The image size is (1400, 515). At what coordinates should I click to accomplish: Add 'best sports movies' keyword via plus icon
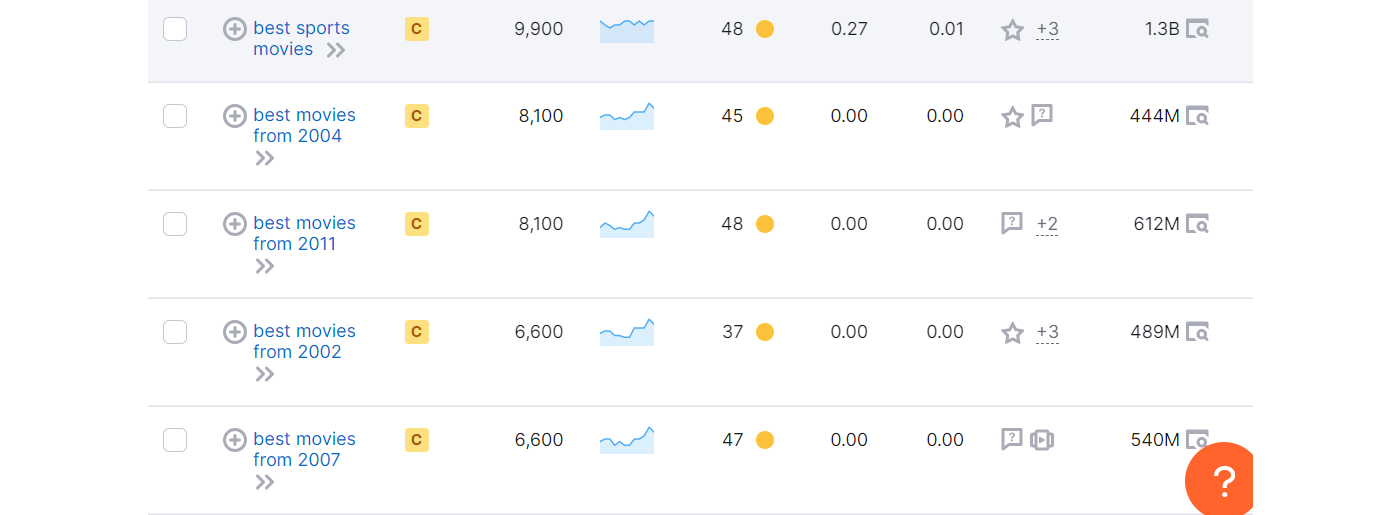coord(234,29)
